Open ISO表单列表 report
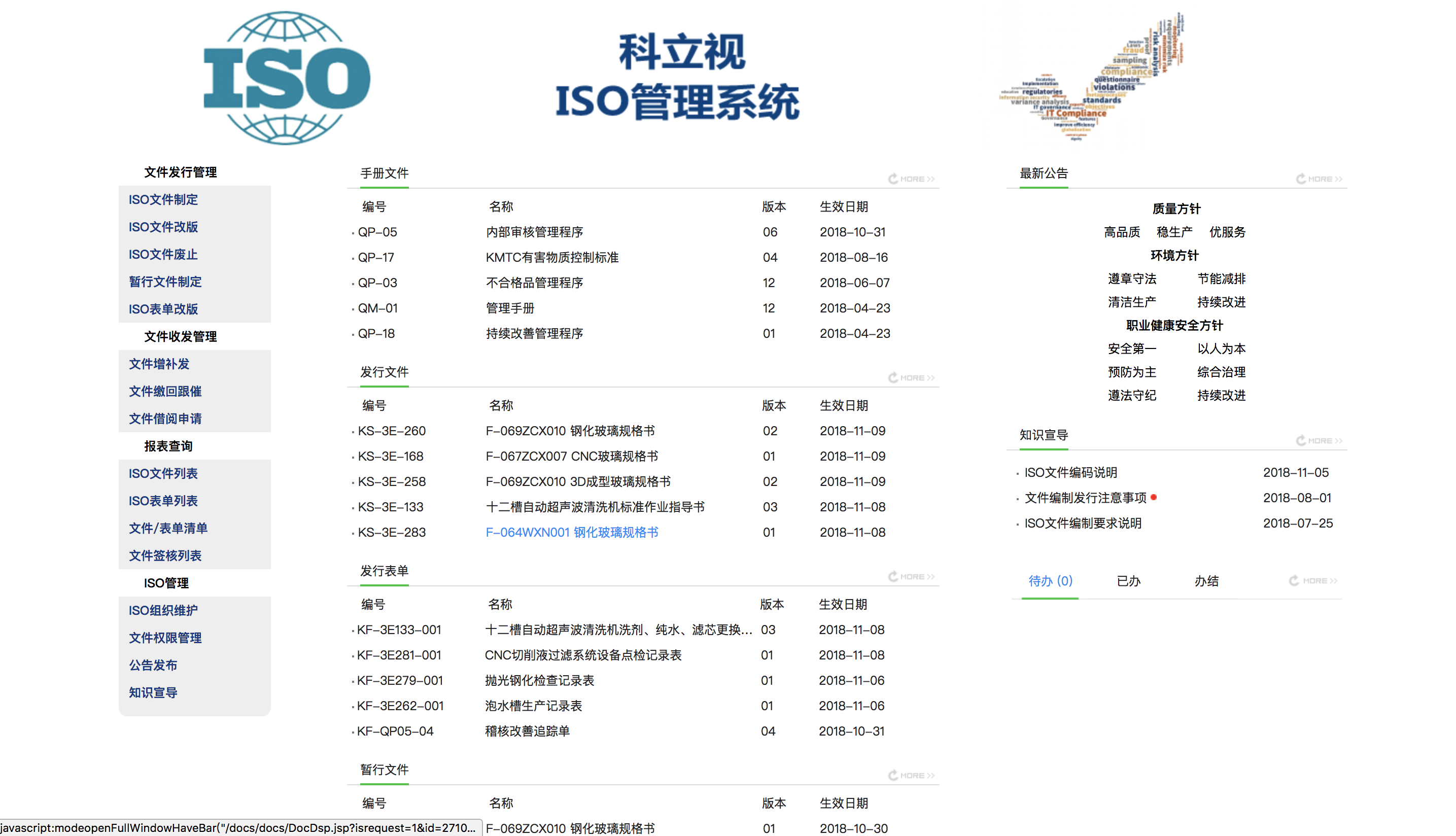Viewport: 1456px width, 836px height. pyautogui.click(x=163, y=501)
